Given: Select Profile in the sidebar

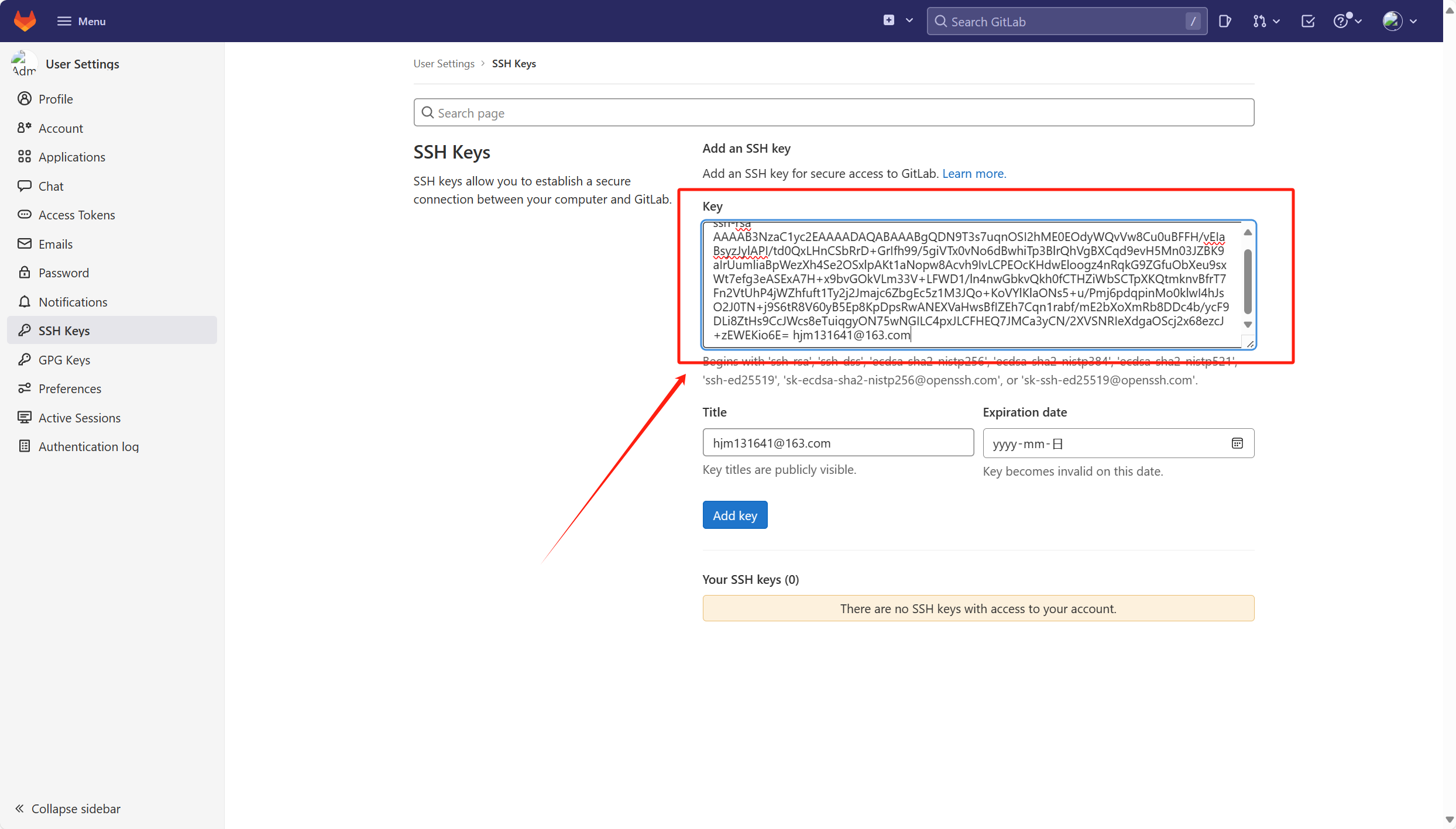Looking at the screenshot, I should tap(56, 99).
